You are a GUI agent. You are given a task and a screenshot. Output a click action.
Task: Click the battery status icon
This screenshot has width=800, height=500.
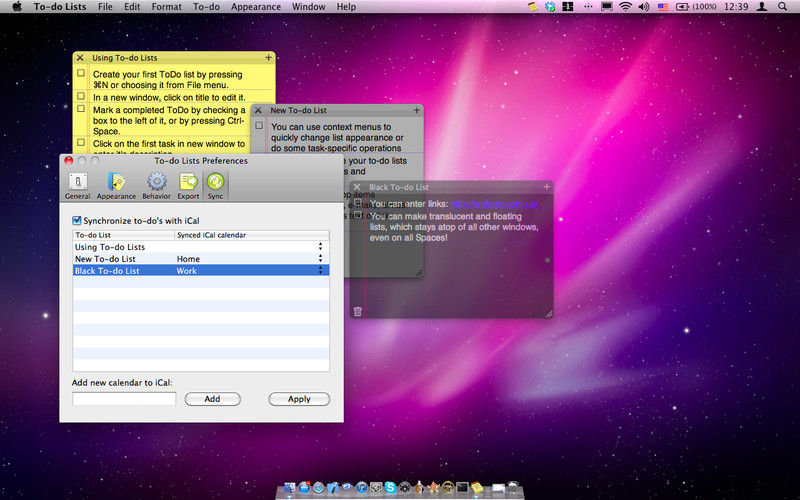tap(682, 7)
